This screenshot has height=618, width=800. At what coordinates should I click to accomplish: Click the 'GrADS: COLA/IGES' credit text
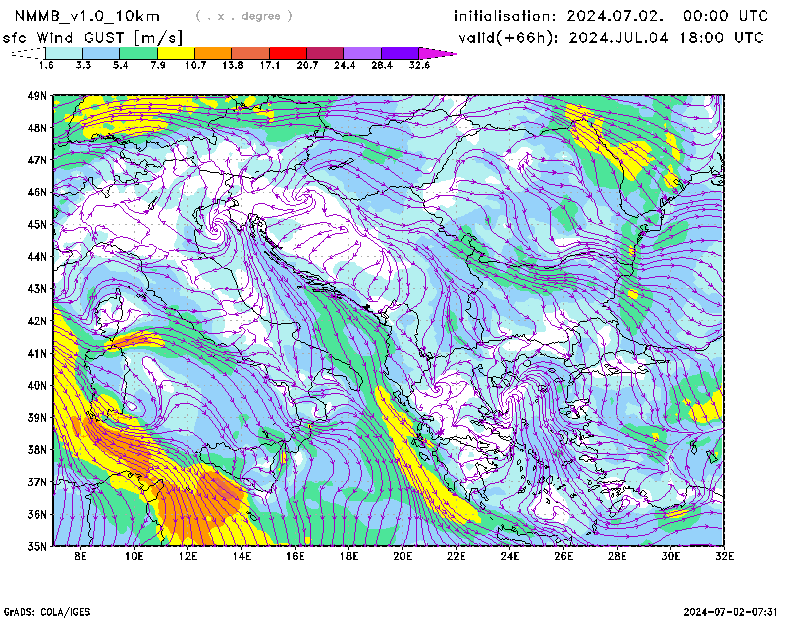point(40,611)
